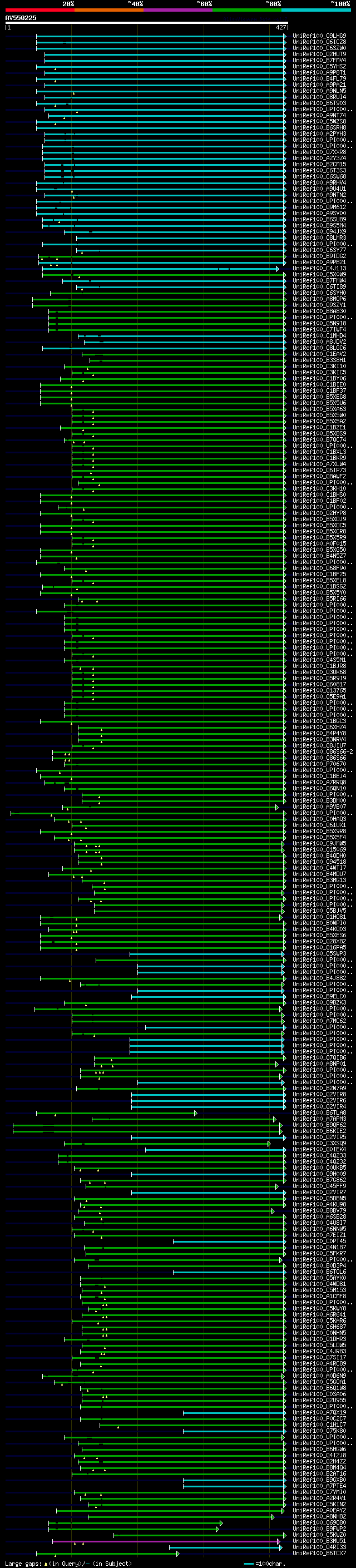The image size is (356, 1568).
Task: Select the UniRef100_O15069 label
Action: (319, 850)
